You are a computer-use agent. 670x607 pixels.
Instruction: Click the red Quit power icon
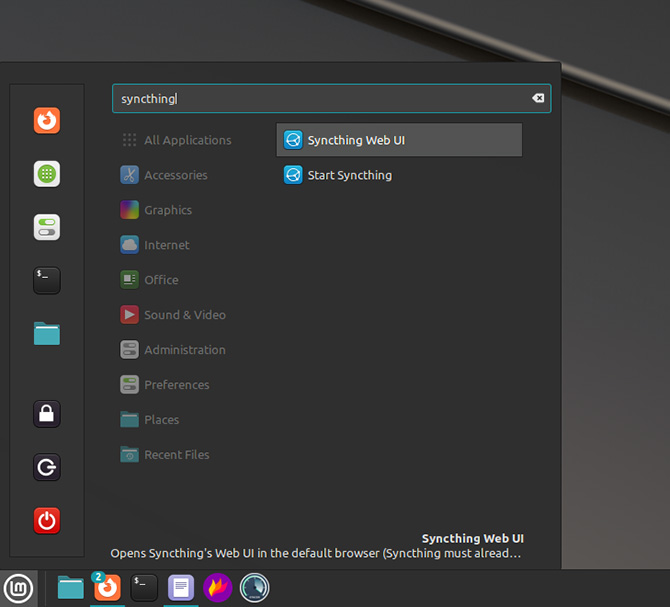coord(47,521)
